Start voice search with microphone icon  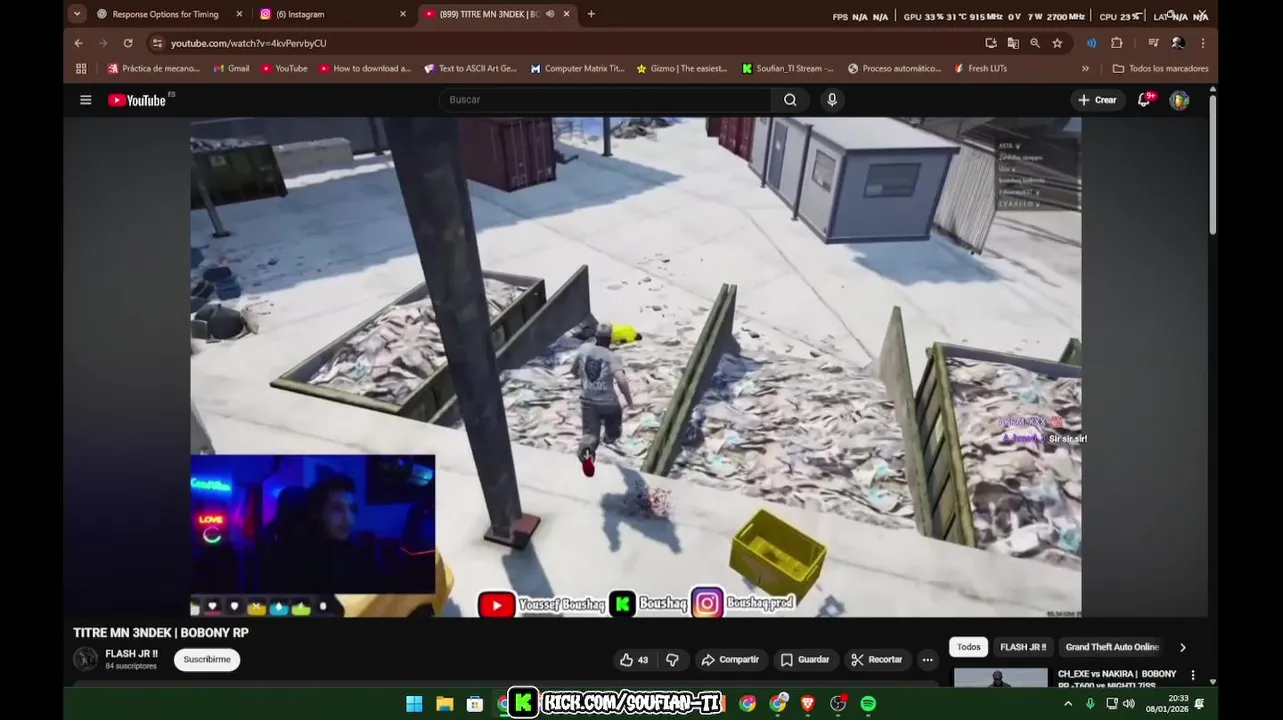pos(831,100)
